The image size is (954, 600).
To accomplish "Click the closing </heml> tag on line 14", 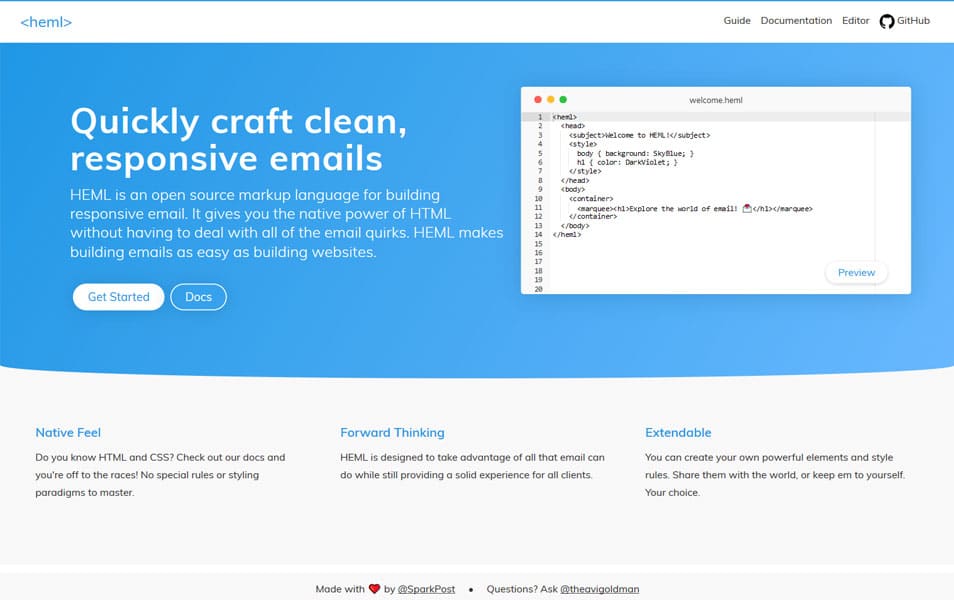I will point(567,234).
